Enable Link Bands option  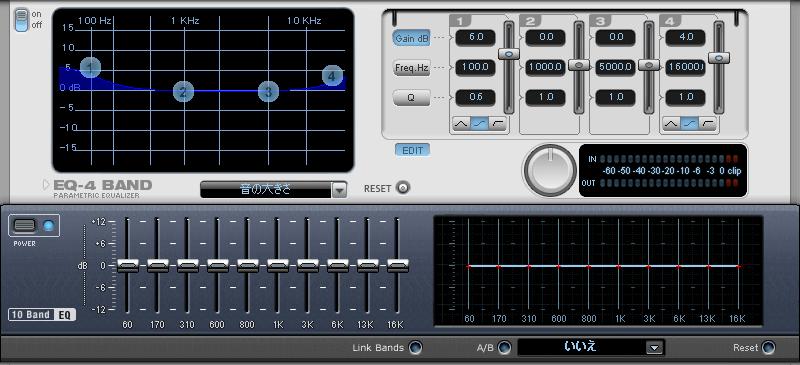click(415, 348)
